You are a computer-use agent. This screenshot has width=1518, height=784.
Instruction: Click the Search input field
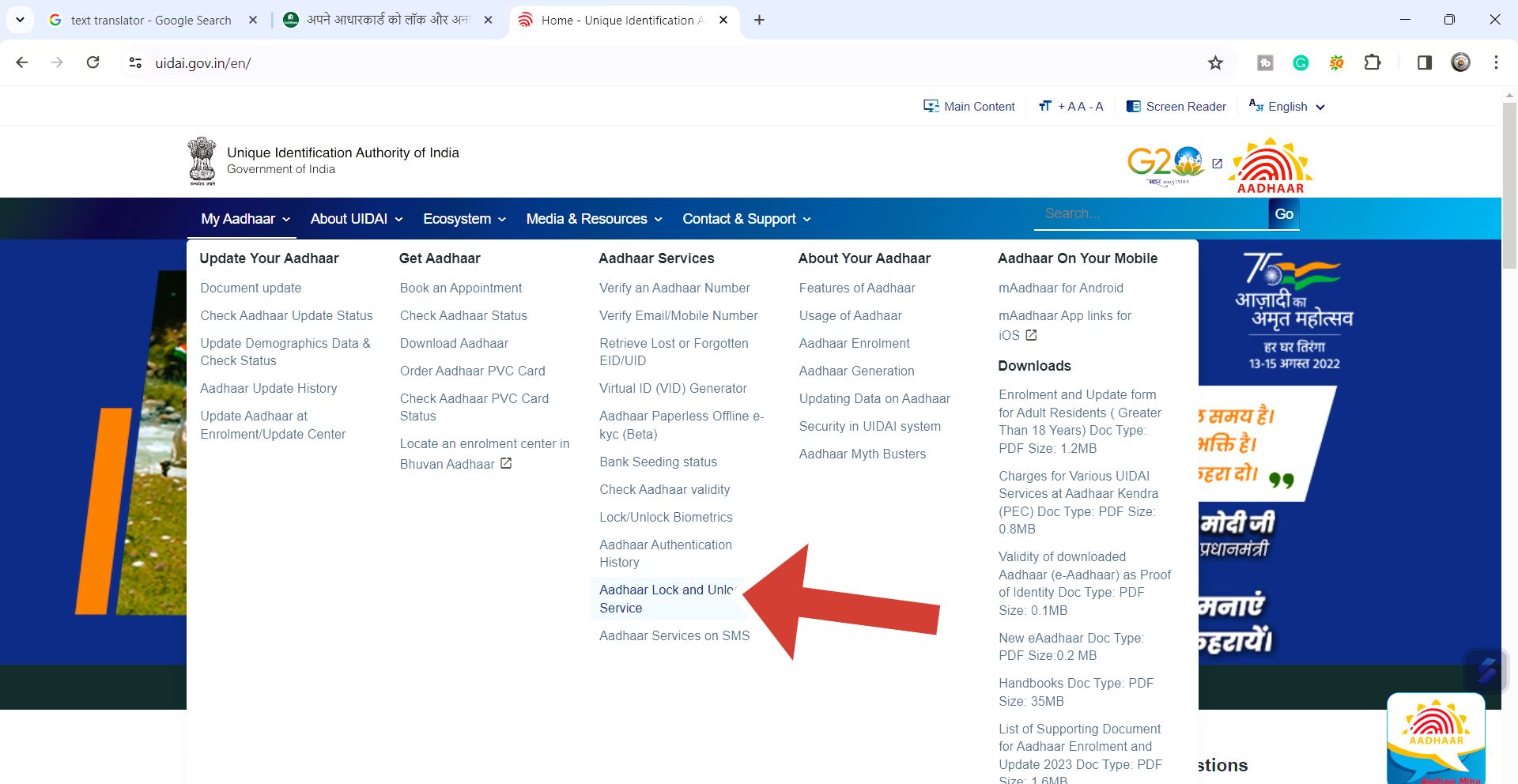[1151, 213]
